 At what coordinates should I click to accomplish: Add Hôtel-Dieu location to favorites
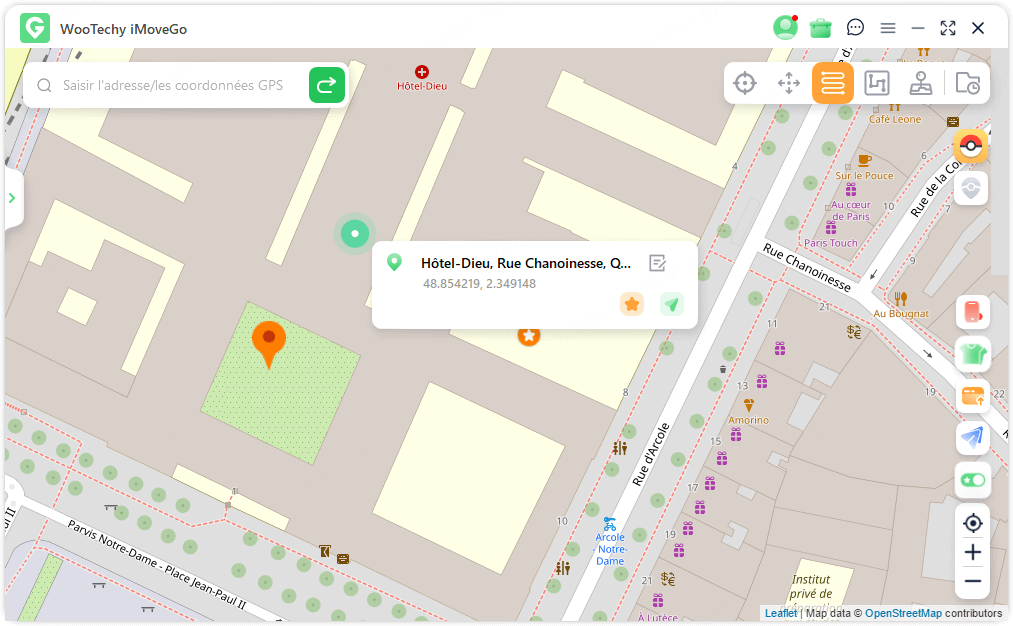coord(631,304)
